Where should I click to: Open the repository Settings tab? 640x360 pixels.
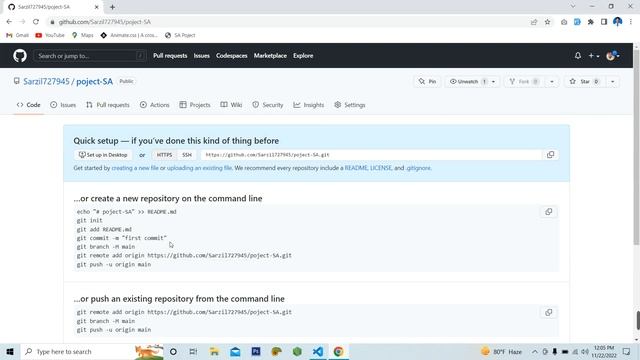point(349,105)
